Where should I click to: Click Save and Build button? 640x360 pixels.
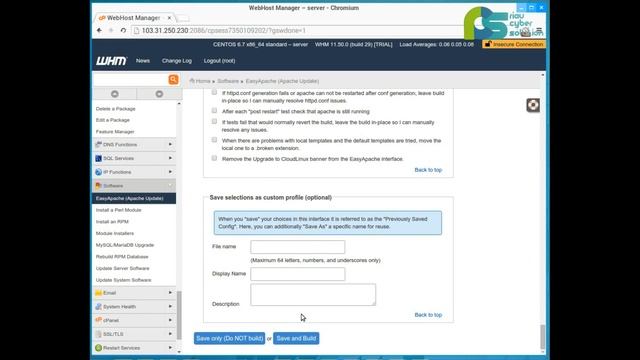pos(296,338)
